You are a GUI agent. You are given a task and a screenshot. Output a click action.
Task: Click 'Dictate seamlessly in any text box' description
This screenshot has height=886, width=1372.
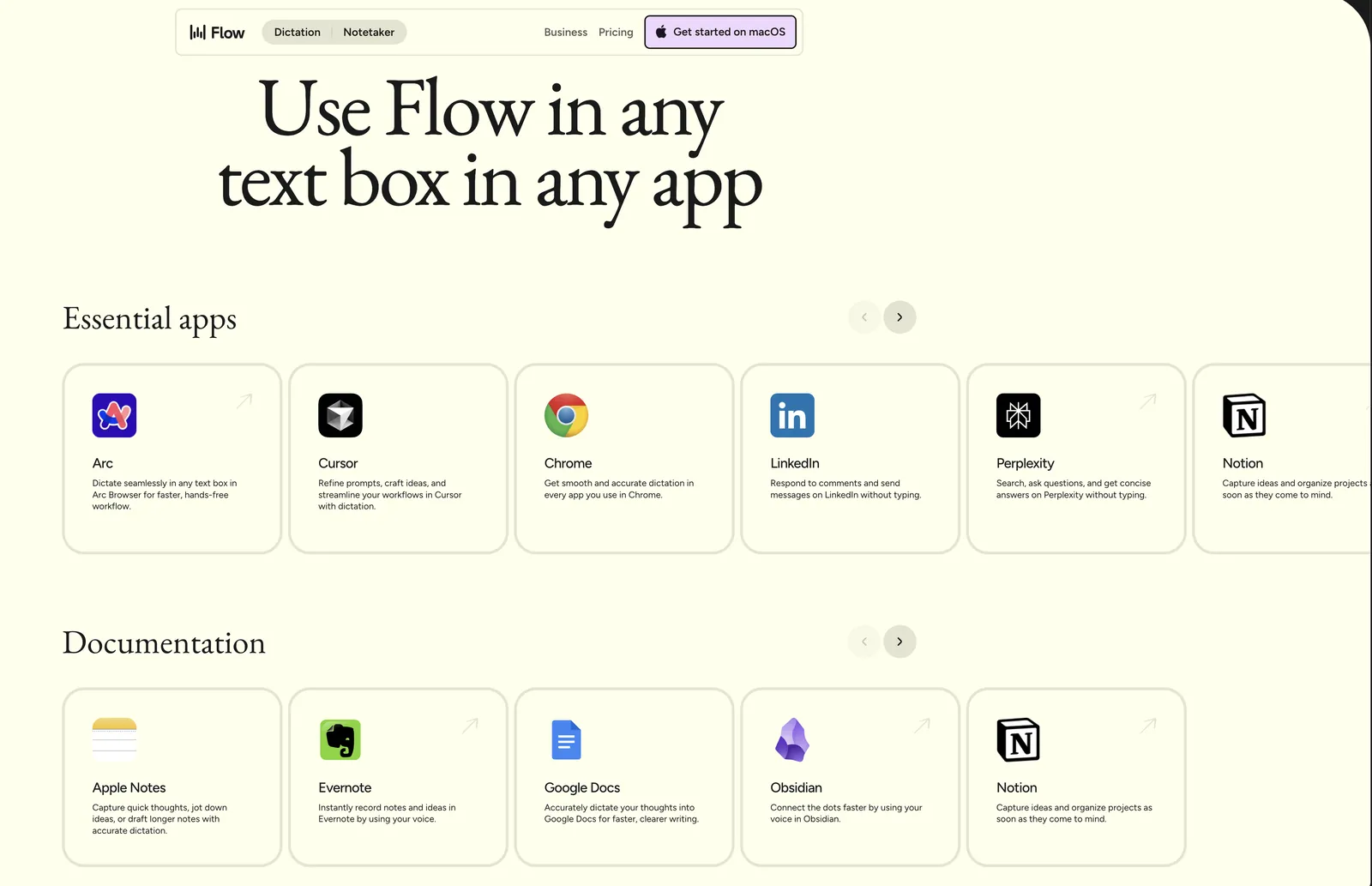[x=165, y=495]
